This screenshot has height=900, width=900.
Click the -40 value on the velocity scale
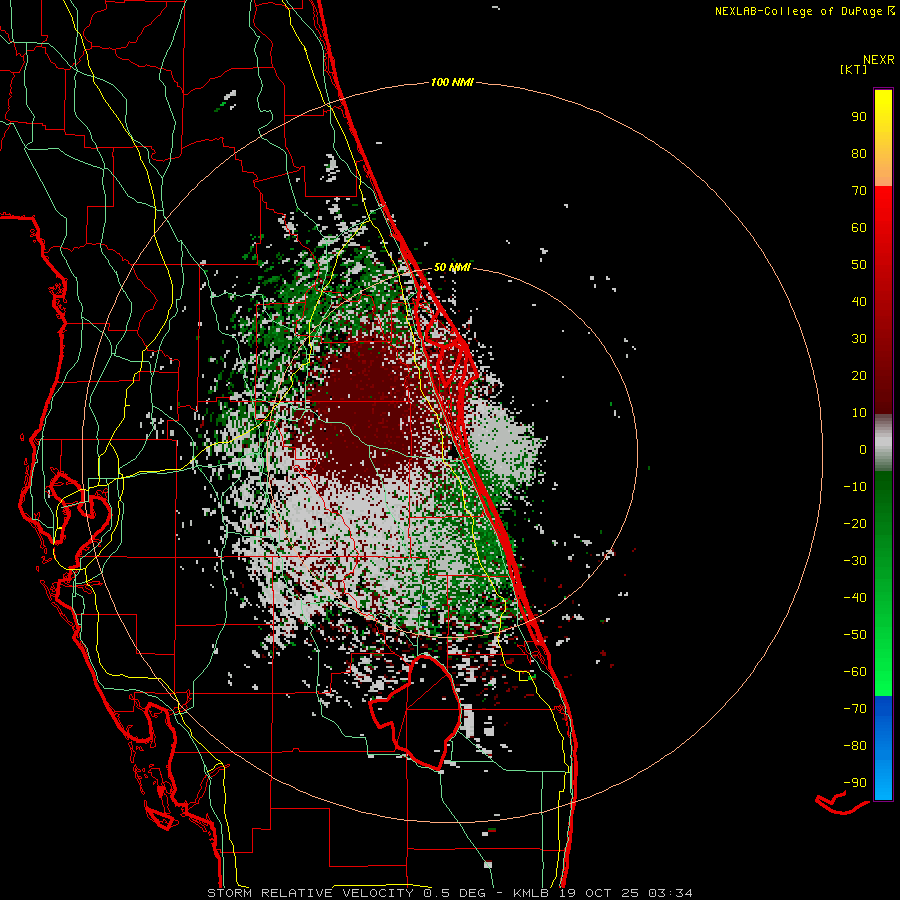pos(855,598)
